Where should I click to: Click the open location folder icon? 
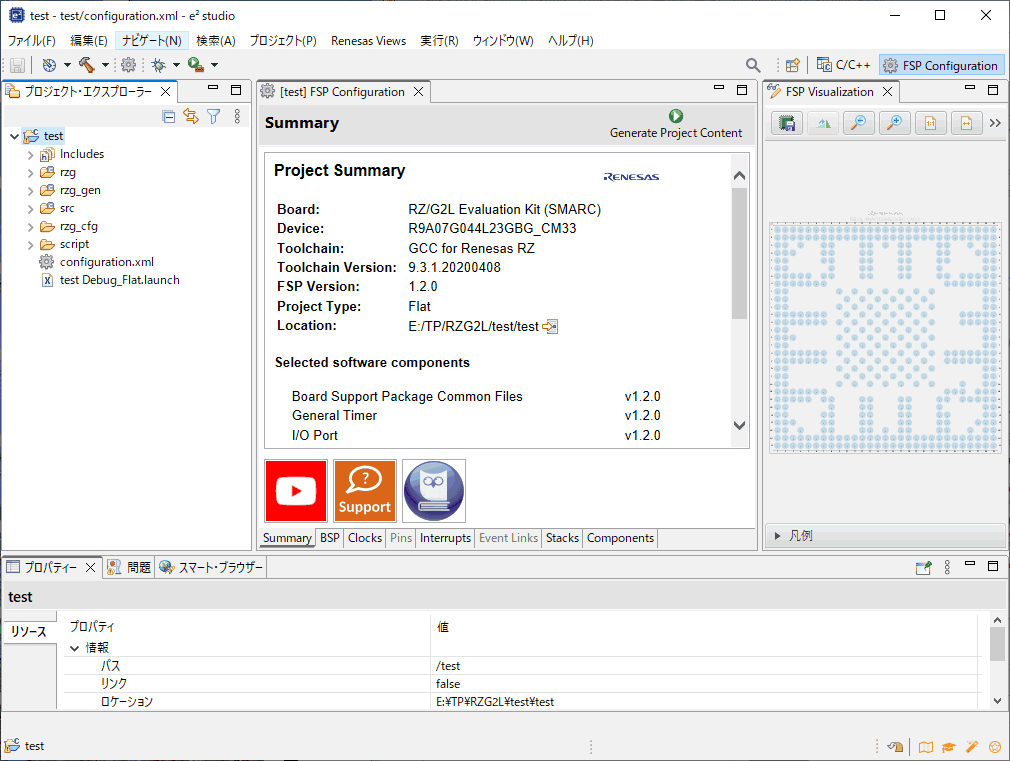[x=550, y=327]
